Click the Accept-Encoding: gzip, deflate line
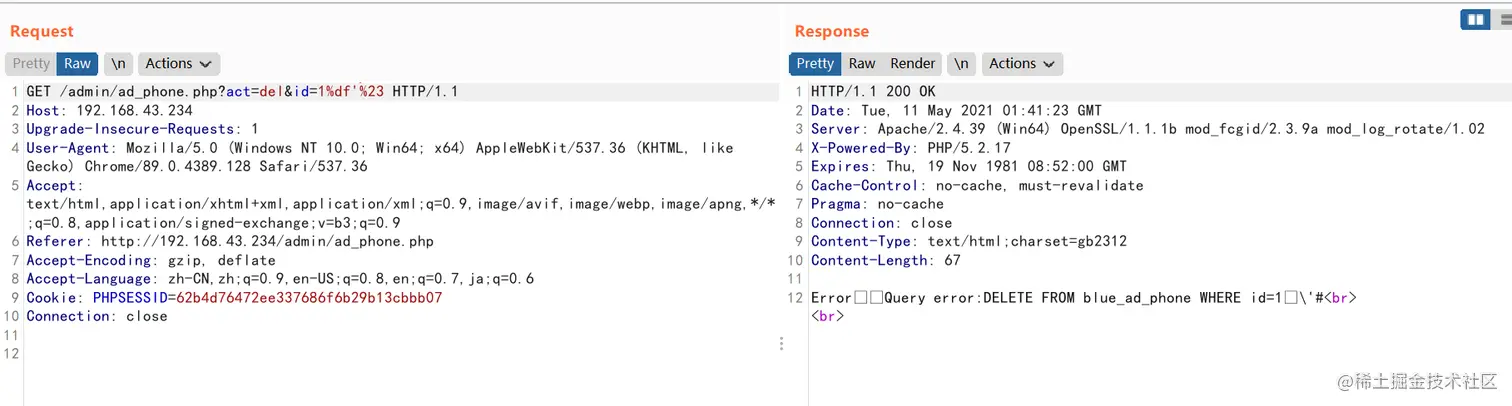This screenshot has height=406, width=1512. (150, 260)
